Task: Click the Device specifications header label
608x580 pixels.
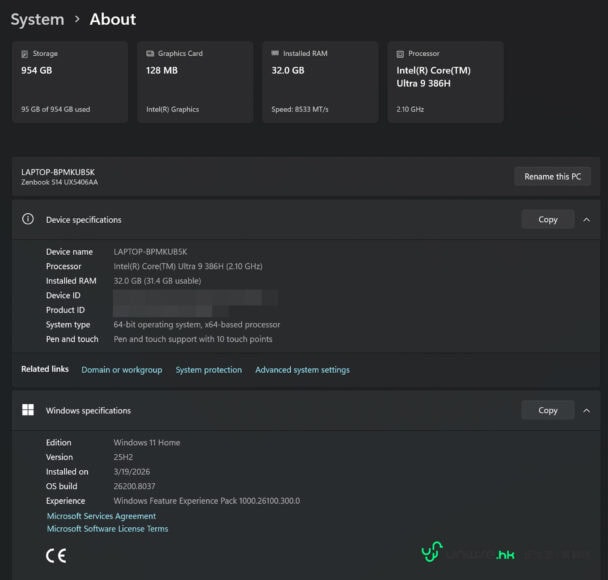Action: 84,220
